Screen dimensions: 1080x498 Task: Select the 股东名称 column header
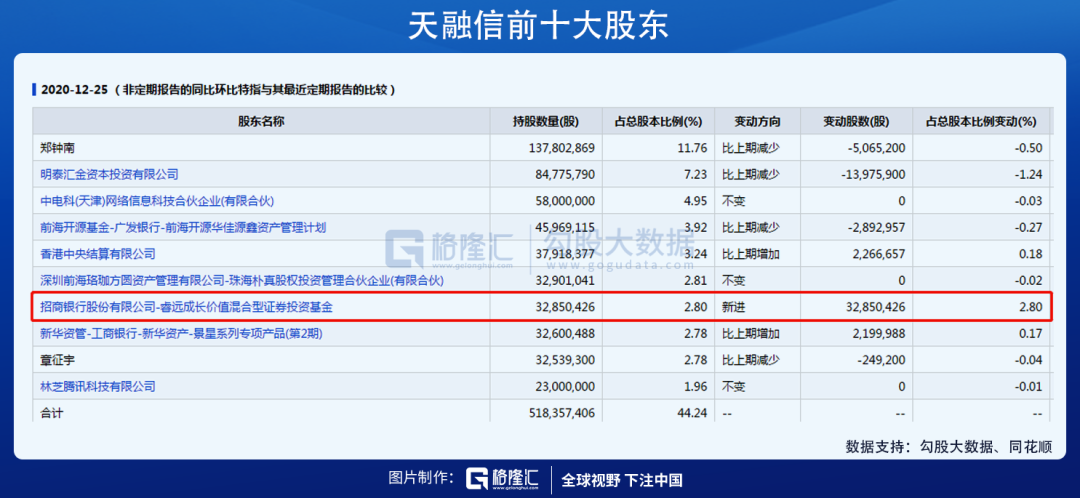pyautogui.click(x=261, y=121)
